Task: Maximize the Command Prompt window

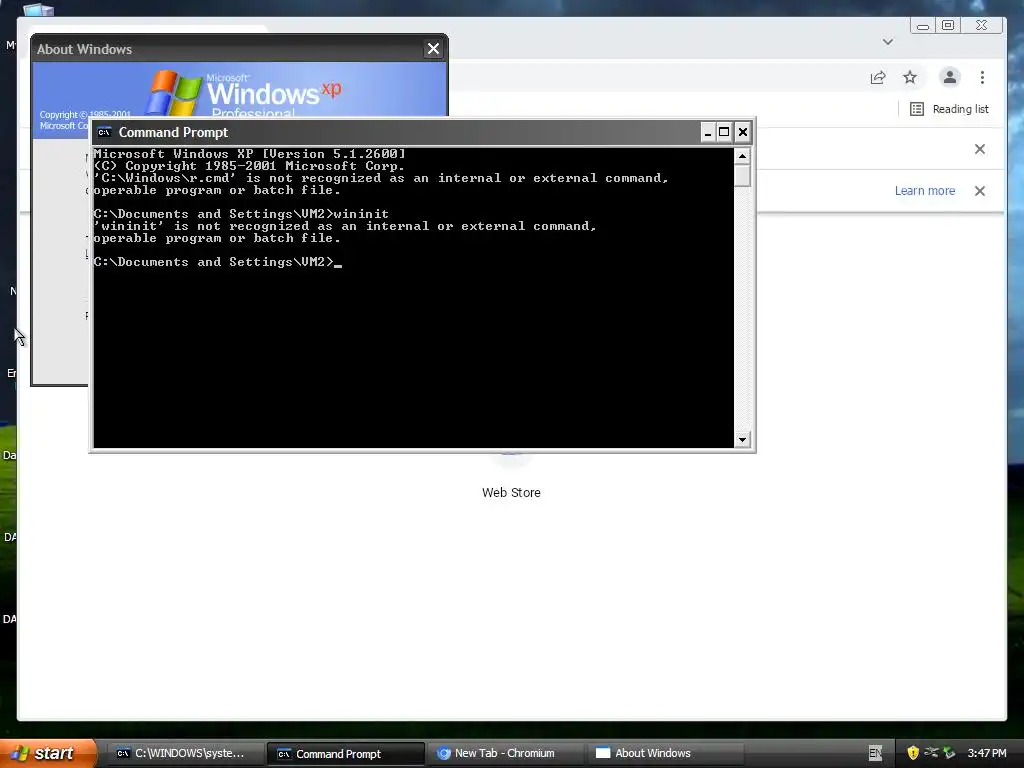Action: pyautogui.click(x=724, y=133)
